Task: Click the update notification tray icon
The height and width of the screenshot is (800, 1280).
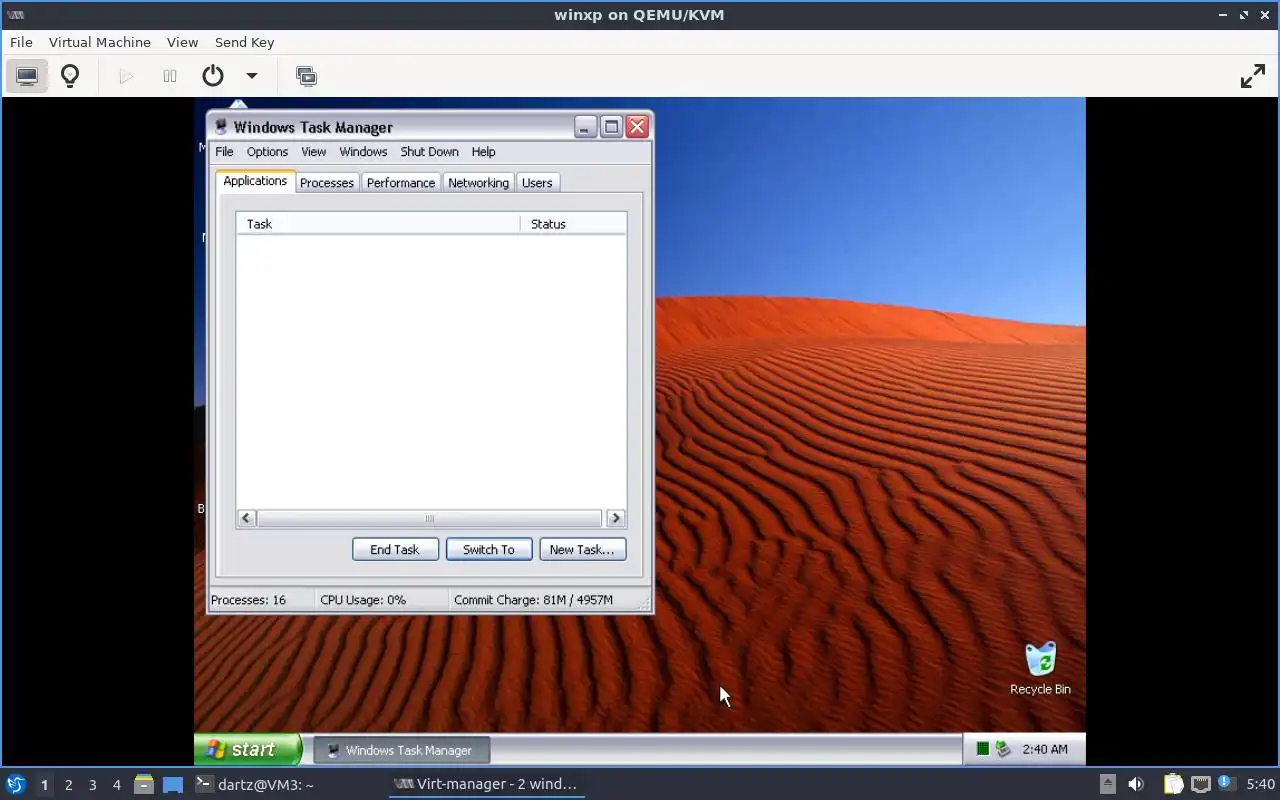Action: pos(1225,783)
